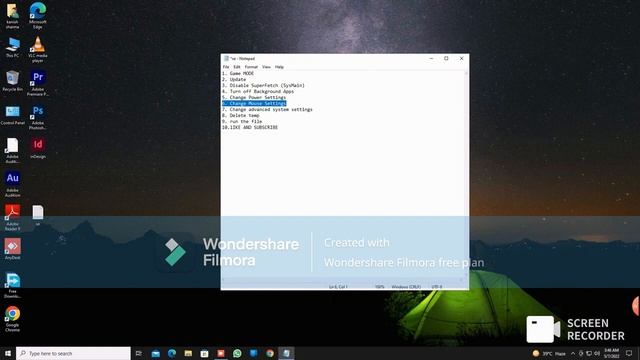The width and height of the screenshot is (640, 360).
Task: Minimize the Notepad window
Action: pyautogui.click(x=431, y=58)
